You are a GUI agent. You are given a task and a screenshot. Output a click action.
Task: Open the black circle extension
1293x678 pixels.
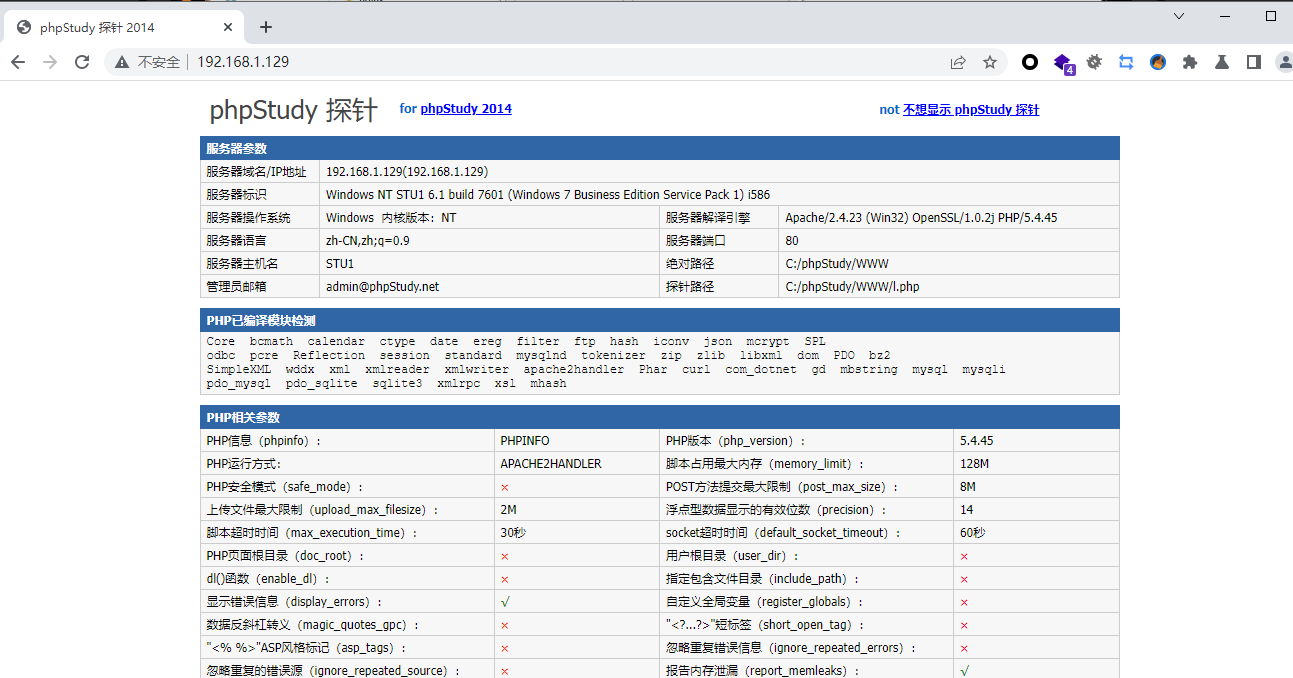click(1030, 62)
